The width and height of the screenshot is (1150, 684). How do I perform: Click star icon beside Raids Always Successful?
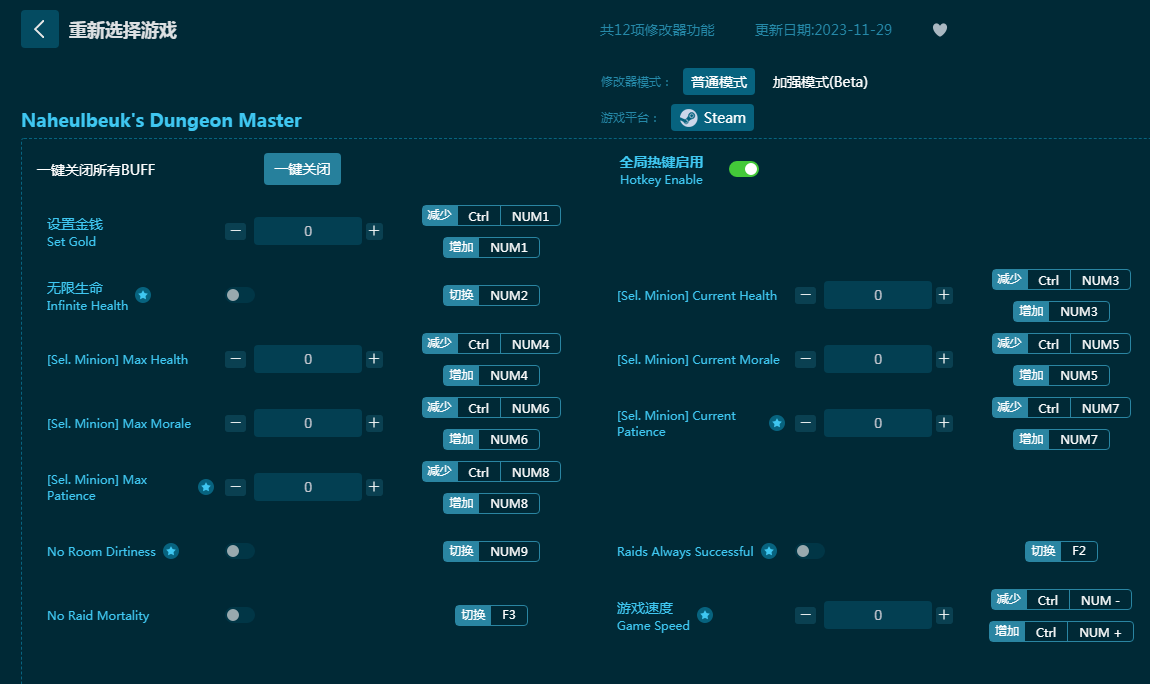coord(769,551)
